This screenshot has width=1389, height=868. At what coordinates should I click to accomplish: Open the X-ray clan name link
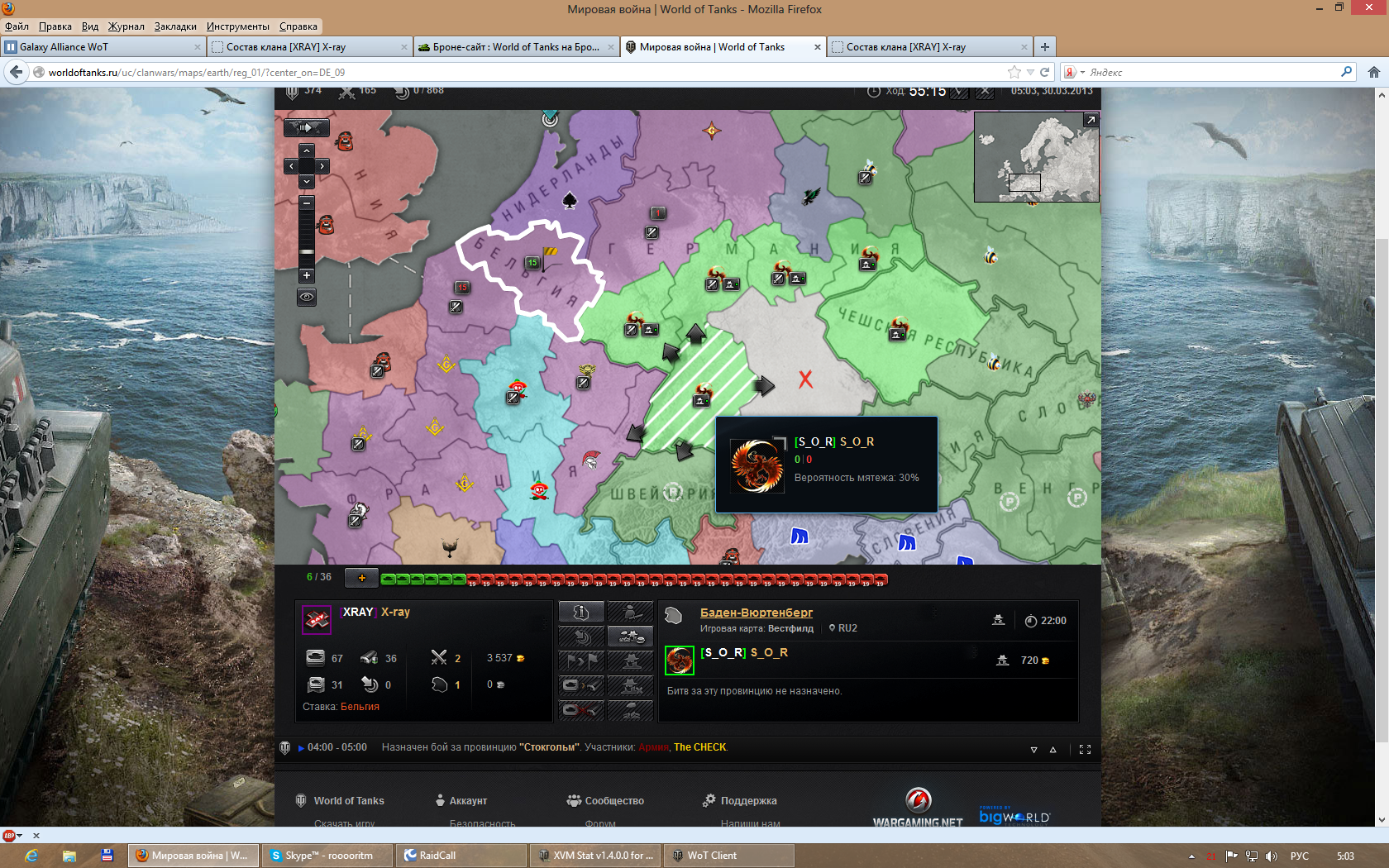pyautogui.click(x=395, y=612)
